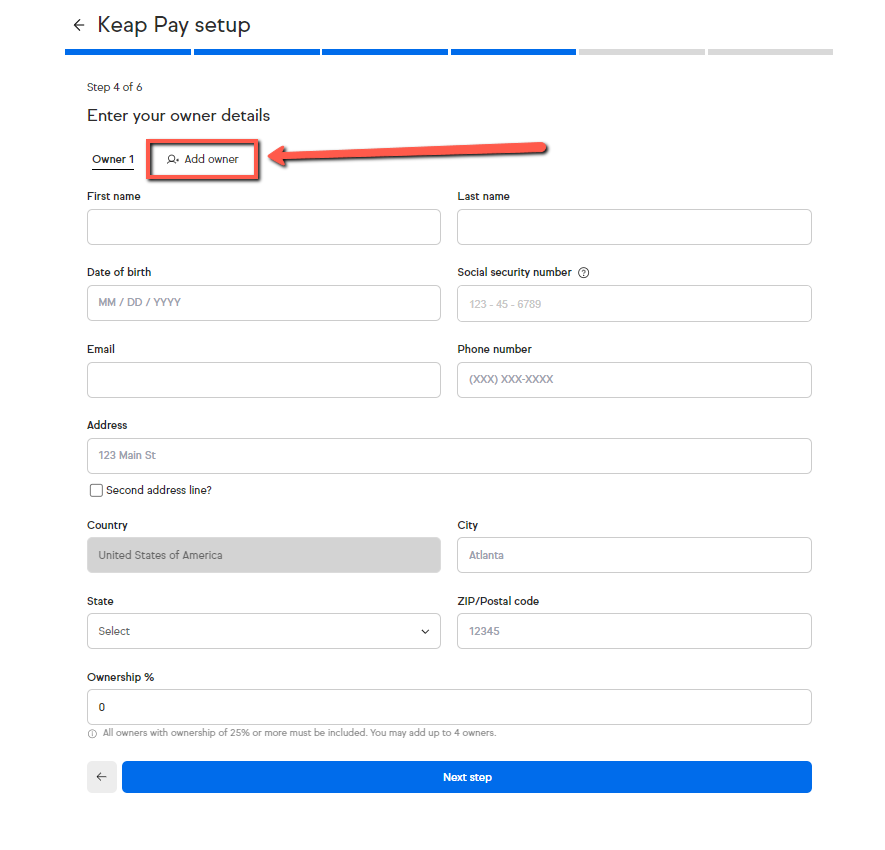Focus the First name field

(x=264, y=227)
